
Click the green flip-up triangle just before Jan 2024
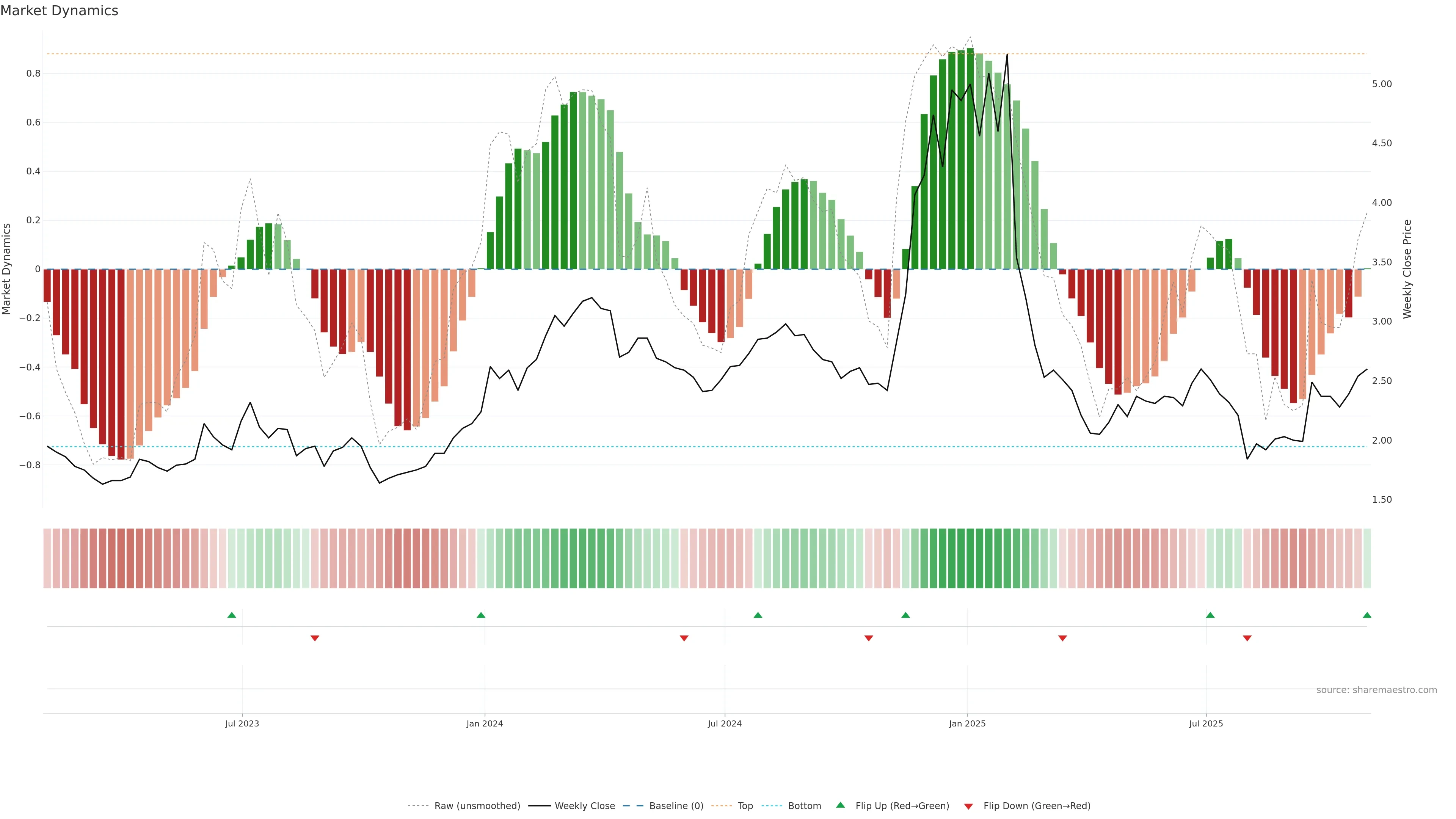(x=481, y=615)
